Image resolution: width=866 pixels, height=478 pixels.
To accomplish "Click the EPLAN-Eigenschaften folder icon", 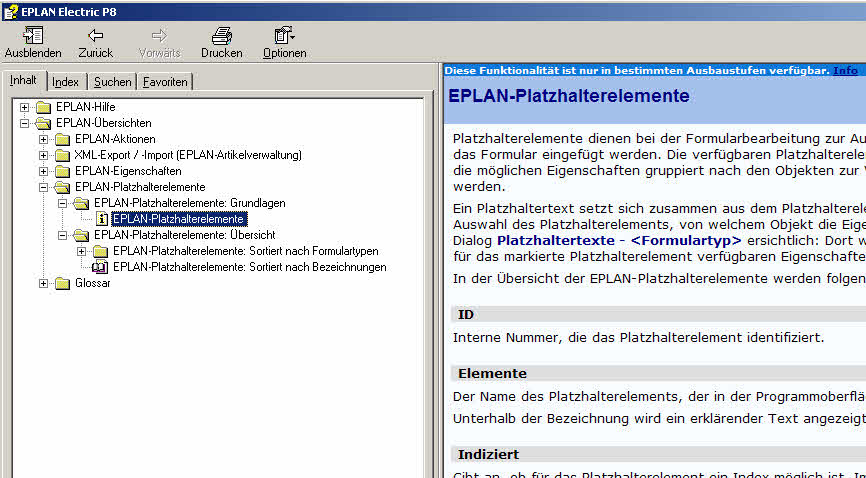I will pos(62,171).
